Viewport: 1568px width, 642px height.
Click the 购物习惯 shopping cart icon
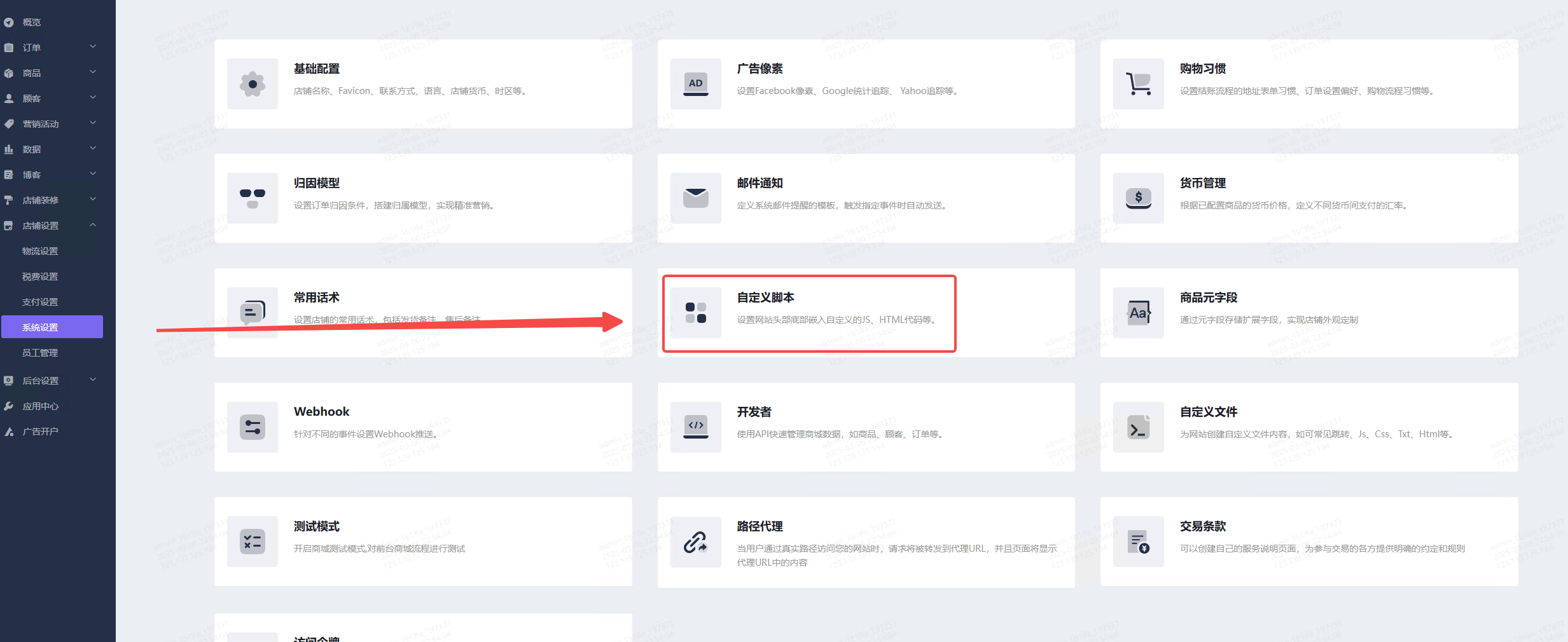(x=1139, y=84)
